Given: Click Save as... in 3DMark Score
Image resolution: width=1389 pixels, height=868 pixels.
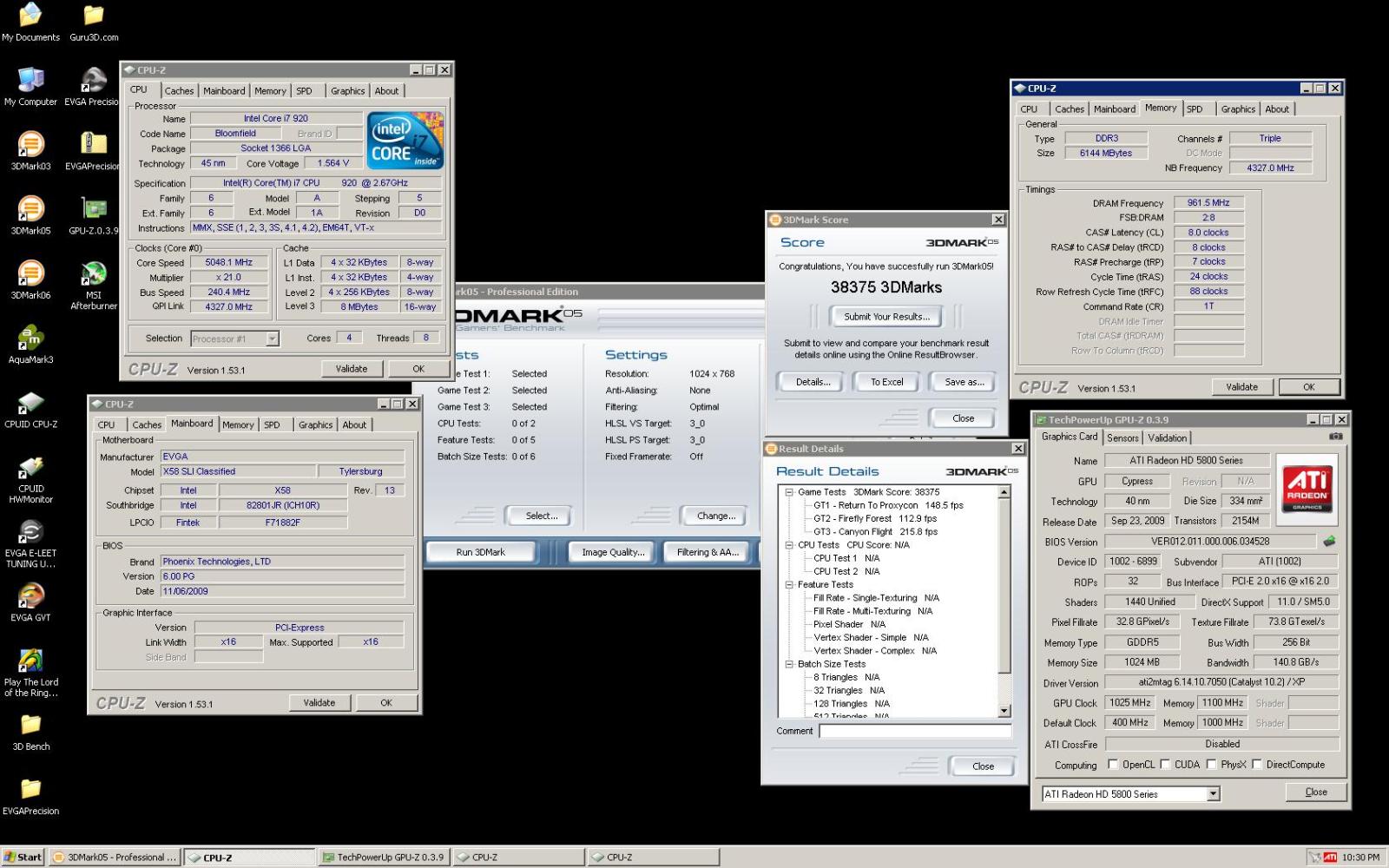Looking at the screenshot, I should (964, 382).
